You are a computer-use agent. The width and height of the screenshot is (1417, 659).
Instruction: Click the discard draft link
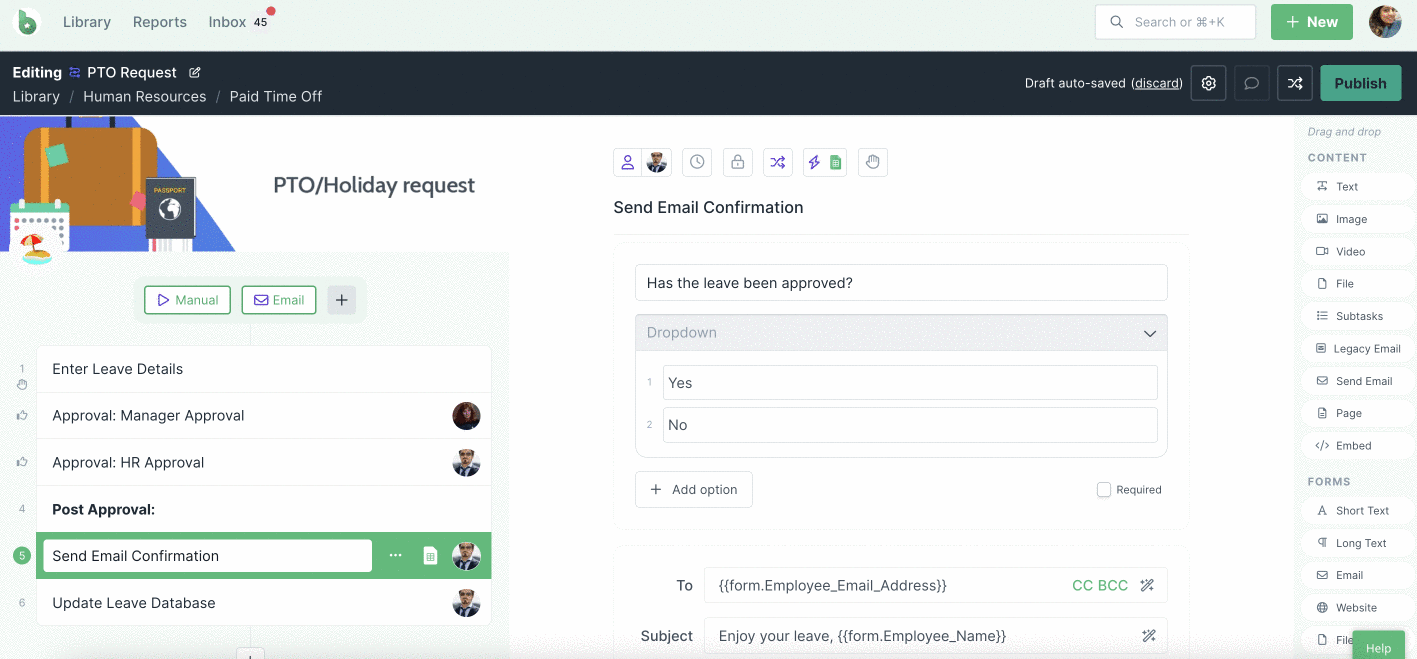(1157, 83)
